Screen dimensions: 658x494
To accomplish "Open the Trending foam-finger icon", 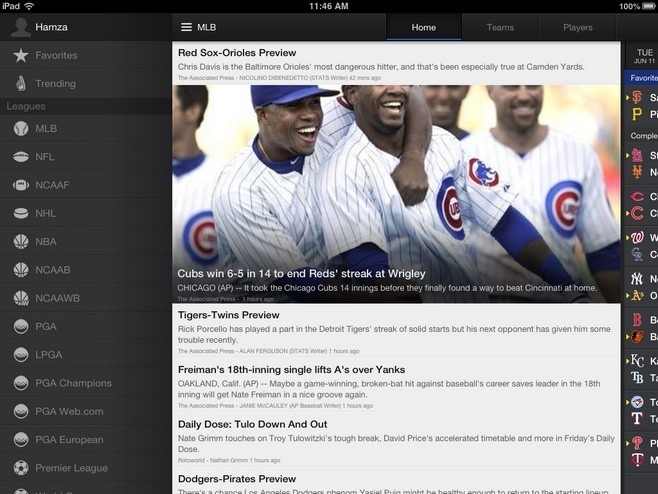I will coord(21,84).
